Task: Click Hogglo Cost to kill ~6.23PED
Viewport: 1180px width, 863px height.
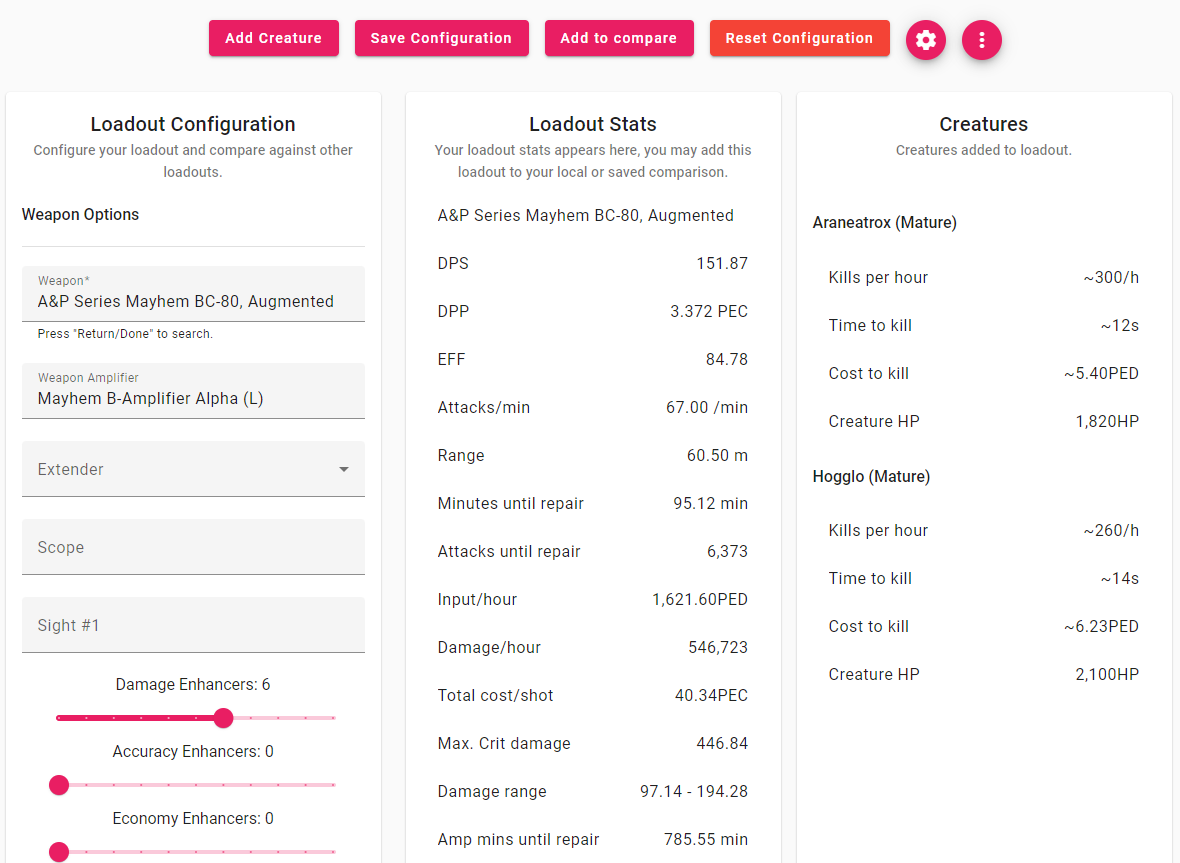Action: click(x=1101, y=627)
